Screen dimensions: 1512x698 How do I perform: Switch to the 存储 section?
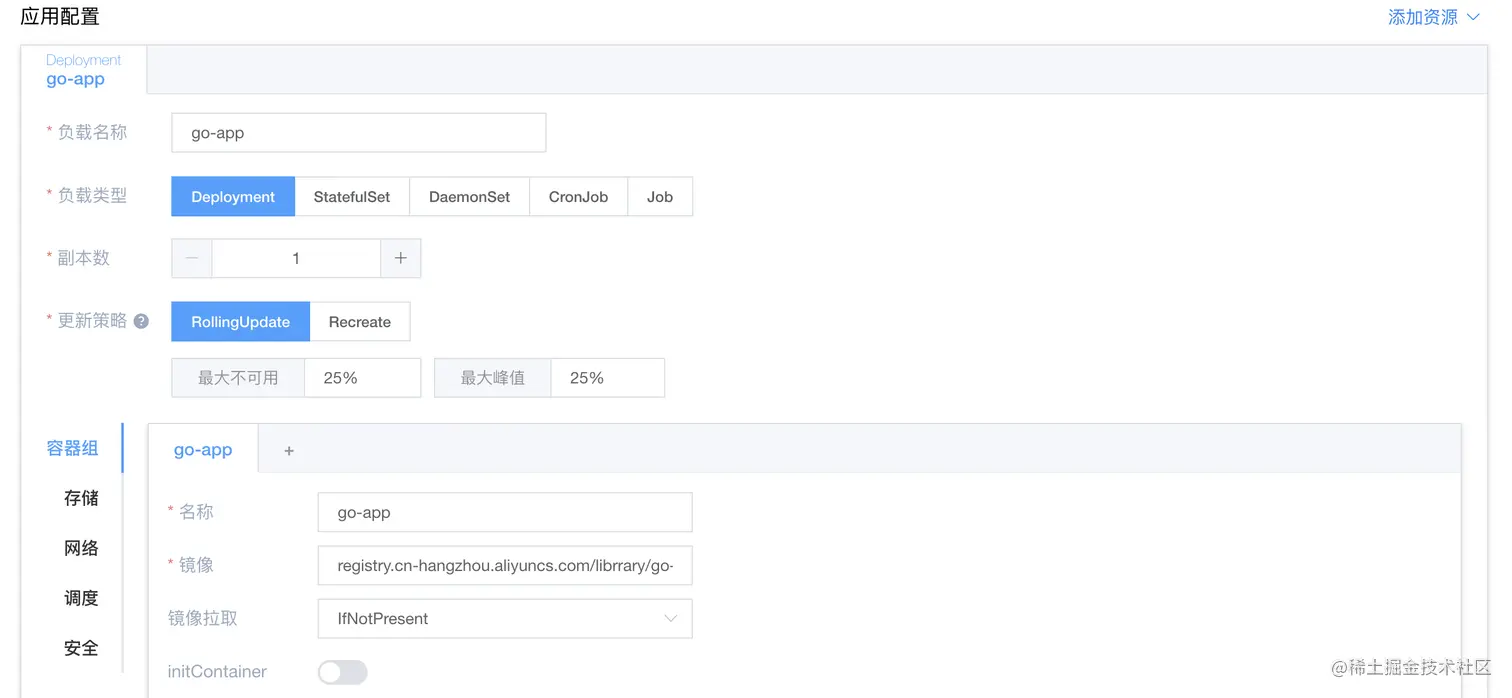pyautogui.click(x=81, y=498)
